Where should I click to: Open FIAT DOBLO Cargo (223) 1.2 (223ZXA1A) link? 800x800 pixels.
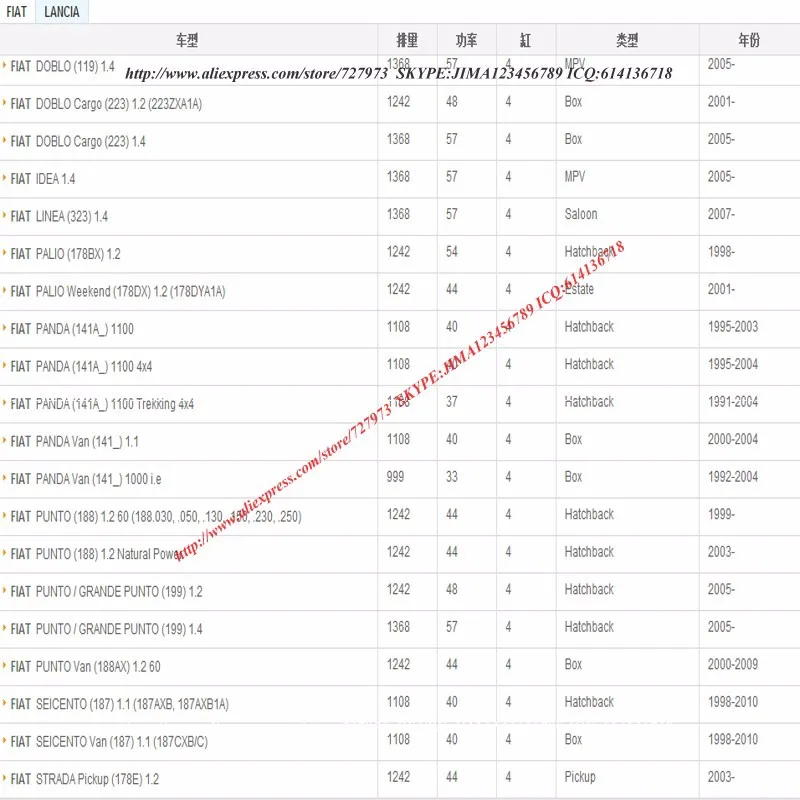(x=106, y=104)
